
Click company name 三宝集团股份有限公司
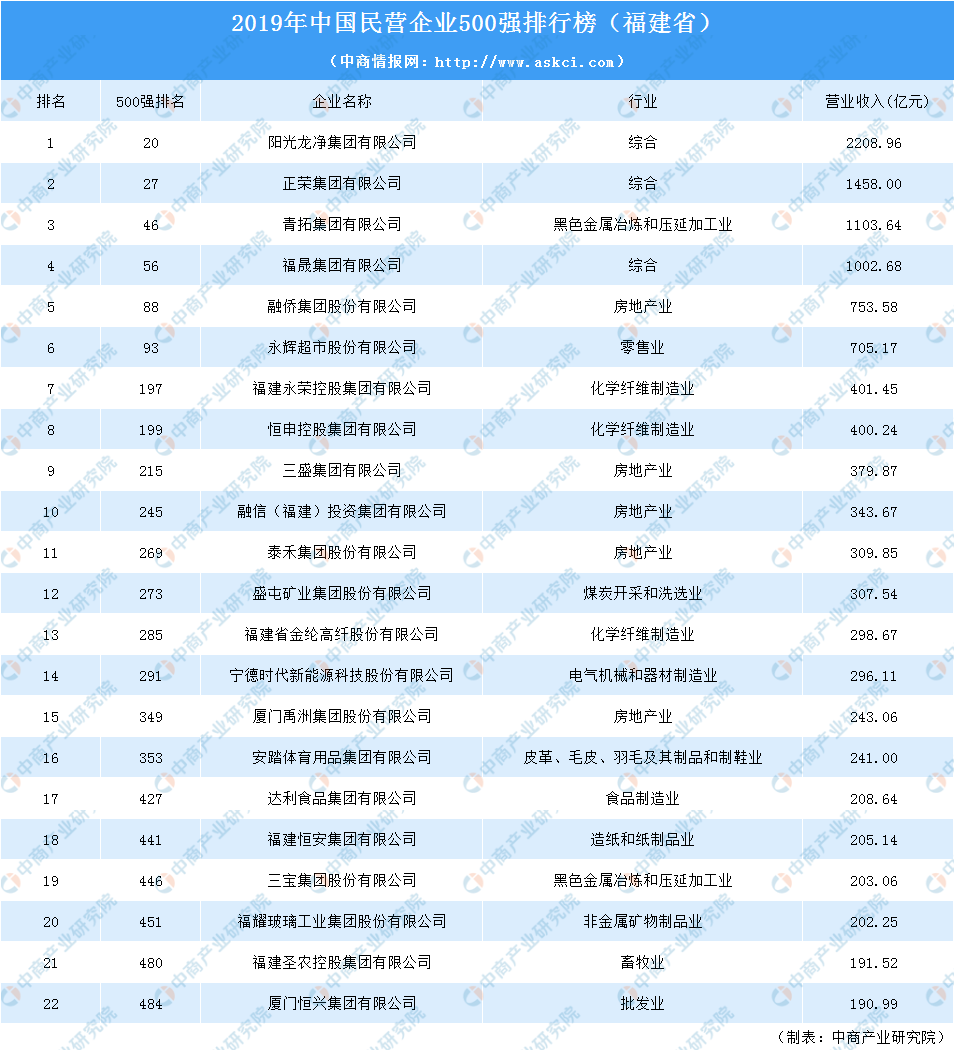pos(341,881)
